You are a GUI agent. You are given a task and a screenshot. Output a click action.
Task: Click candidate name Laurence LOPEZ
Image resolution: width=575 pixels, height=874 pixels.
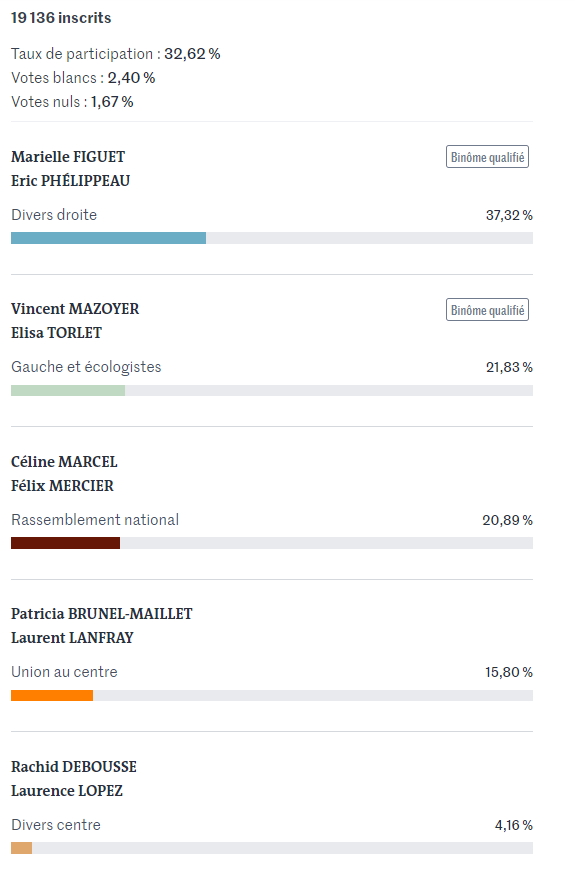pyautogui.click(x=67, y=790)
